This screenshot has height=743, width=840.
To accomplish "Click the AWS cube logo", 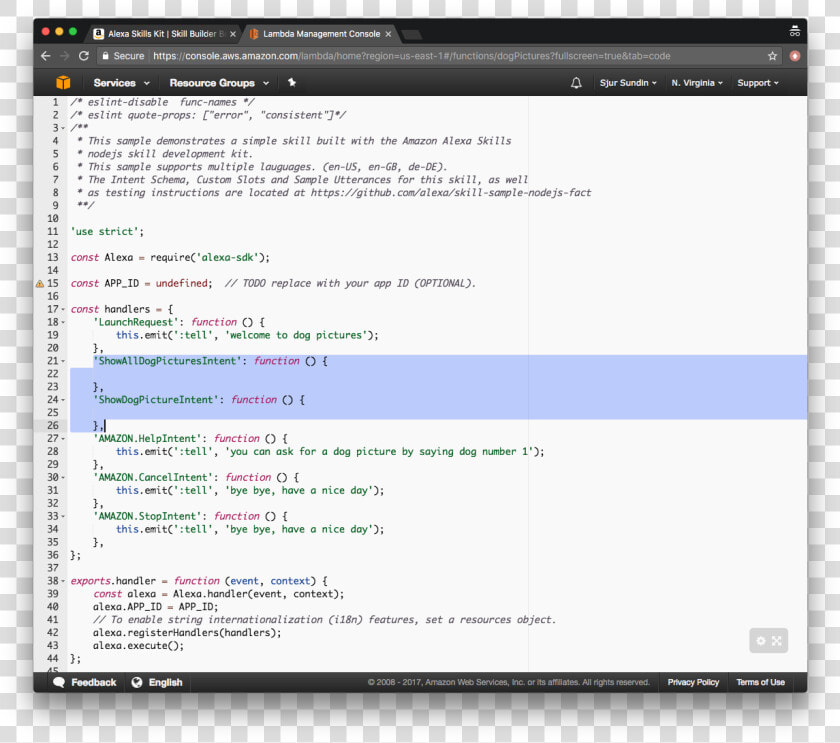I will pyautogui.click(x=63, y=82).
